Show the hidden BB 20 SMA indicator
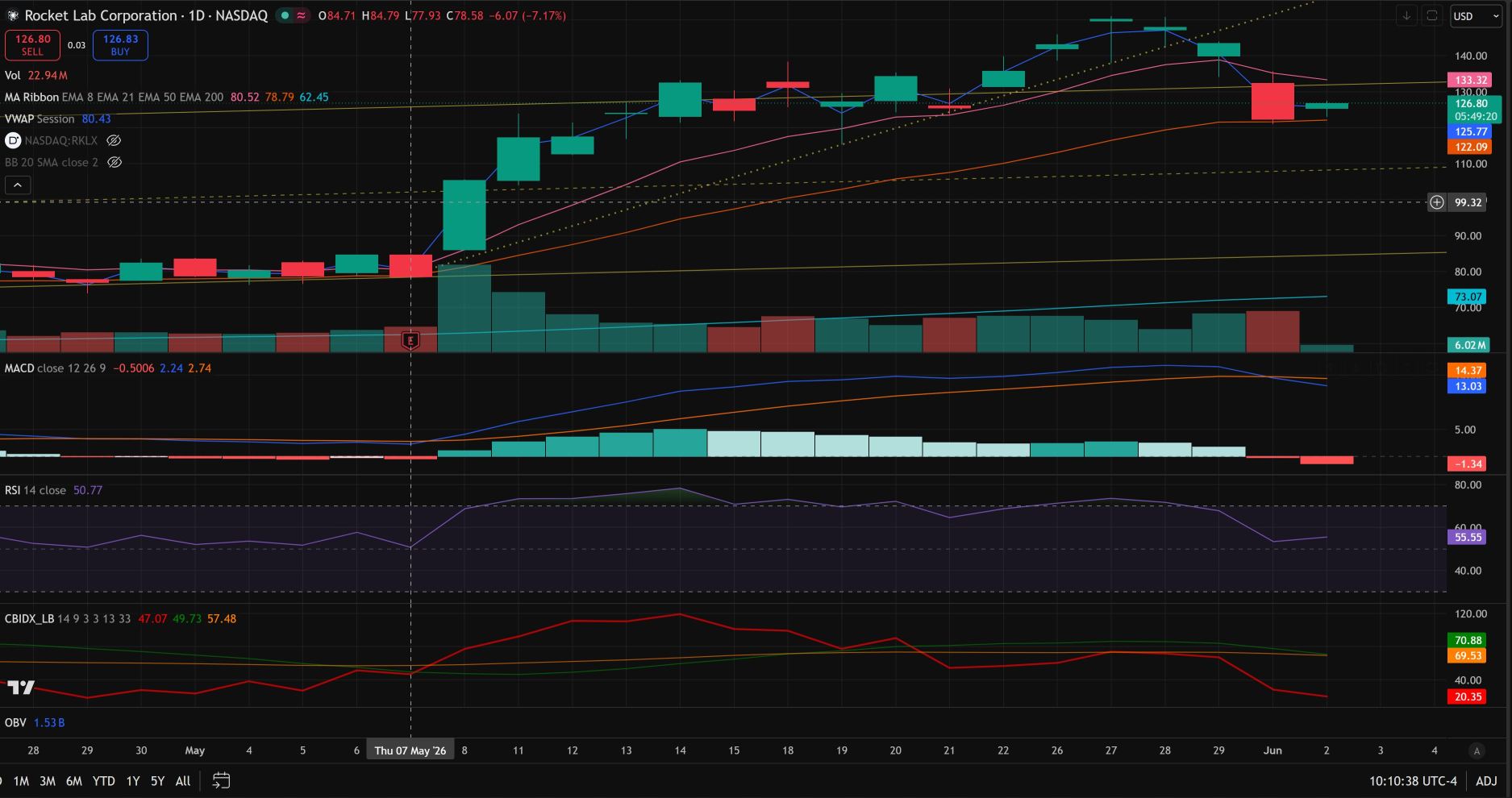The height and width of the screenshot is (798, 1512). 115,162
